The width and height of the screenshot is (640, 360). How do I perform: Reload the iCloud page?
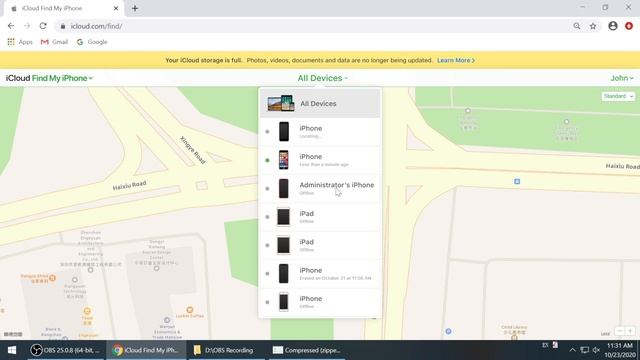(43, 26)
